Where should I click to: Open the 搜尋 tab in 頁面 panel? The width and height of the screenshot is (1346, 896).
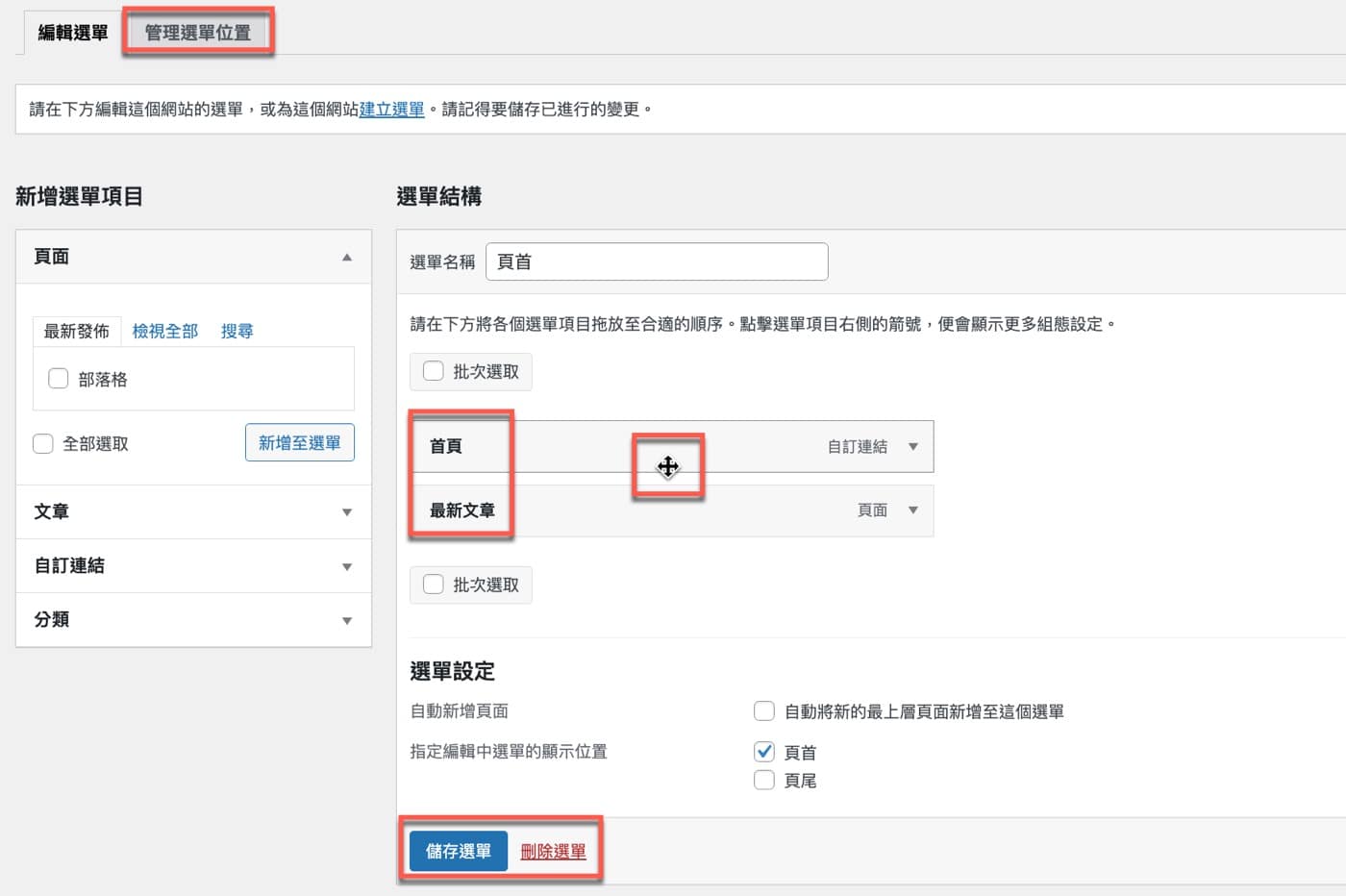click(237, 331)
